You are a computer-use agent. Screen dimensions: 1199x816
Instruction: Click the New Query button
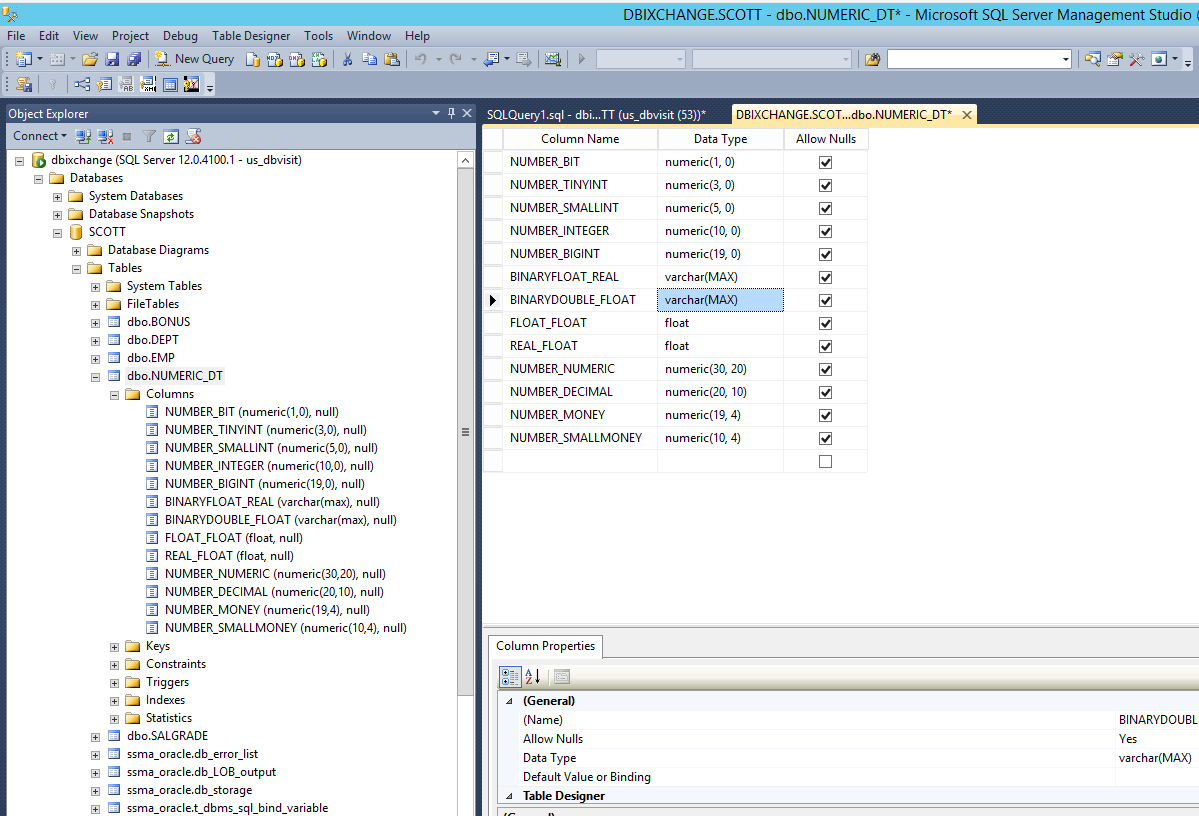point(195,59)
